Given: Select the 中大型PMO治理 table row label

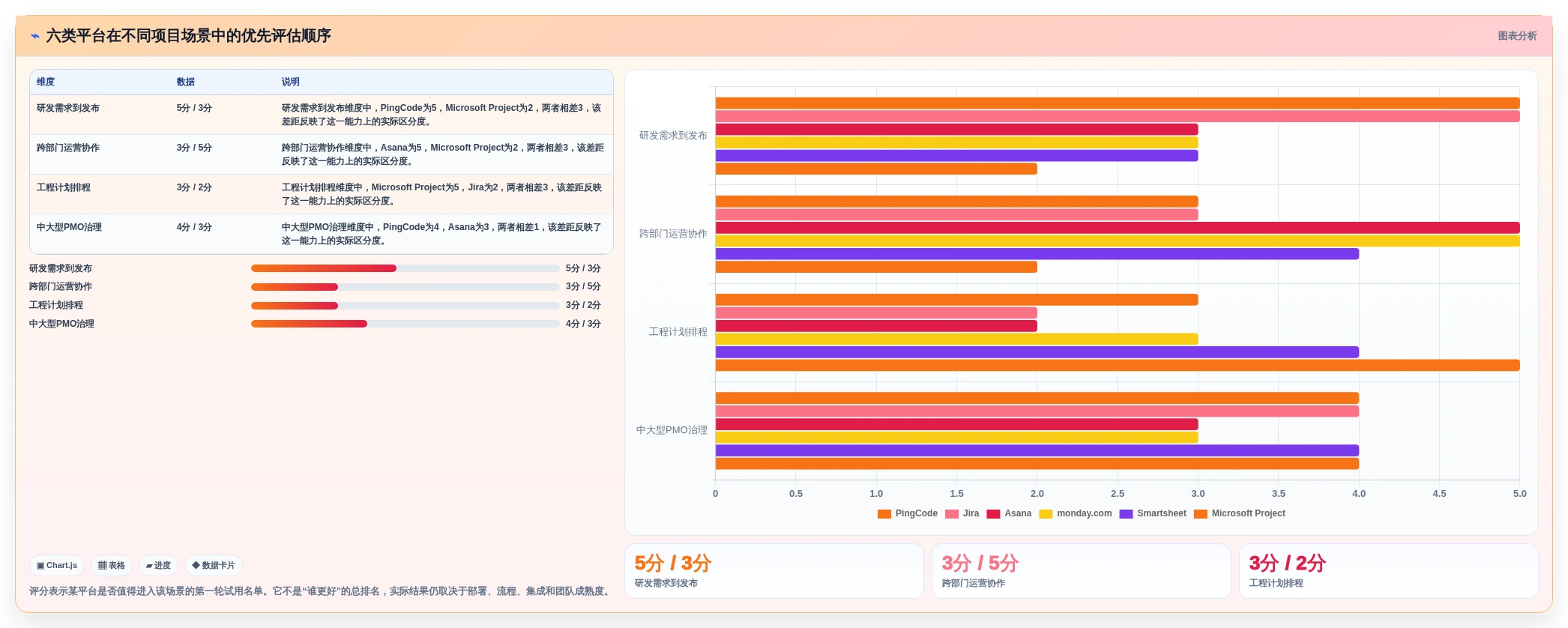Looking at the screenshot, I should pyautogui.click(x=70, y=228).
